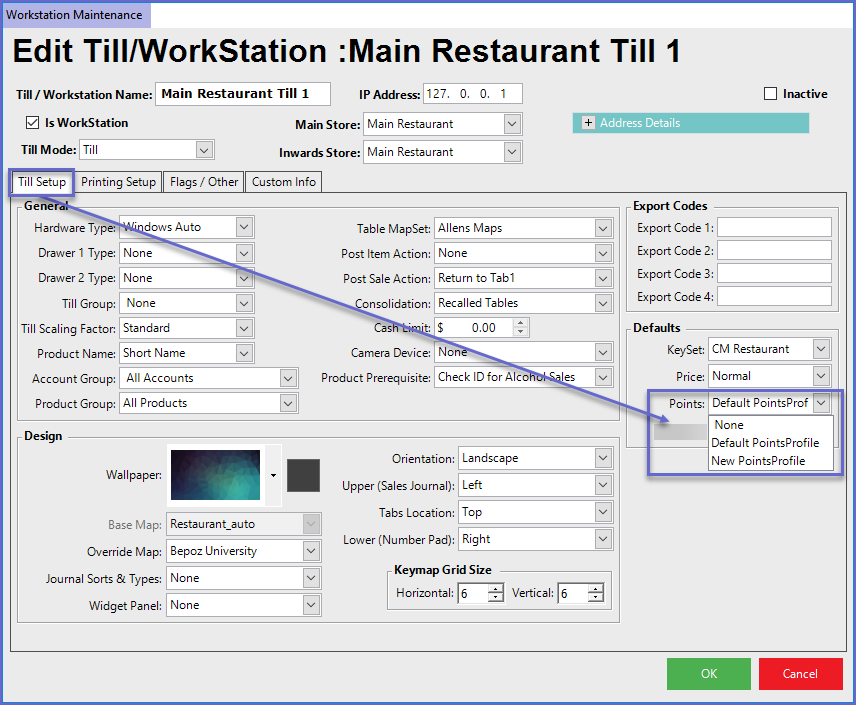856x705 pixels.
Task: Increase Horizontal keymap grid size
Action: point(495,589)
